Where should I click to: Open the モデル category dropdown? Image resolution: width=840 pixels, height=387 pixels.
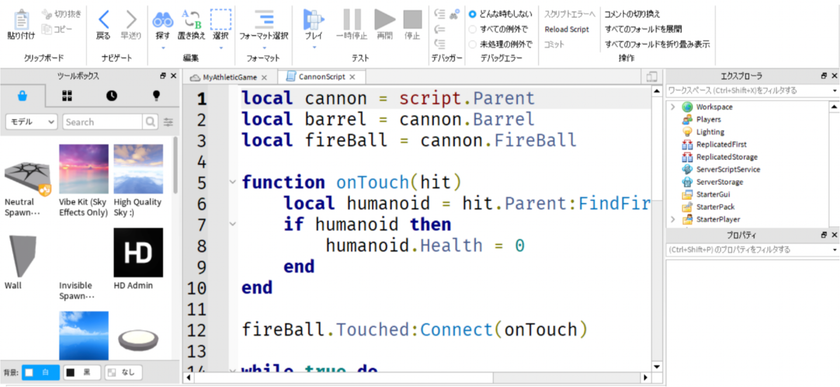(31, 122)
